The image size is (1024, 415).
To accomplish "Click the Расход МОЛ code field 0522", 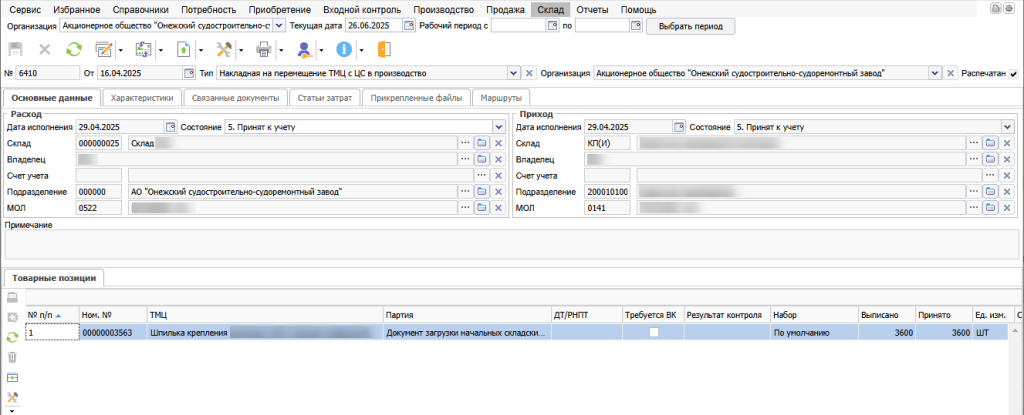I will tap(99, 208).
